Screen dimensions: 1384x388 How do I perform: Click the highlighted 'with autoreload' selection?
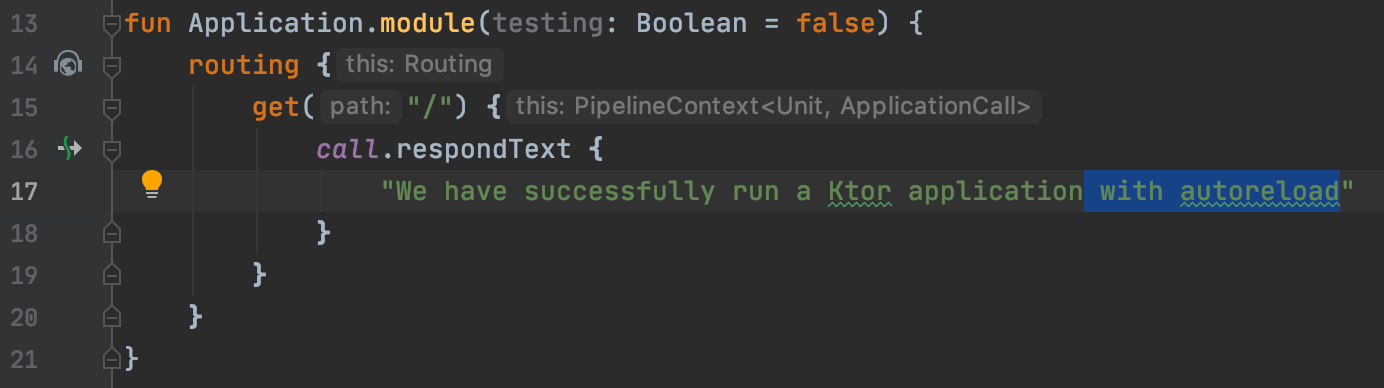tap(1212, 190)
